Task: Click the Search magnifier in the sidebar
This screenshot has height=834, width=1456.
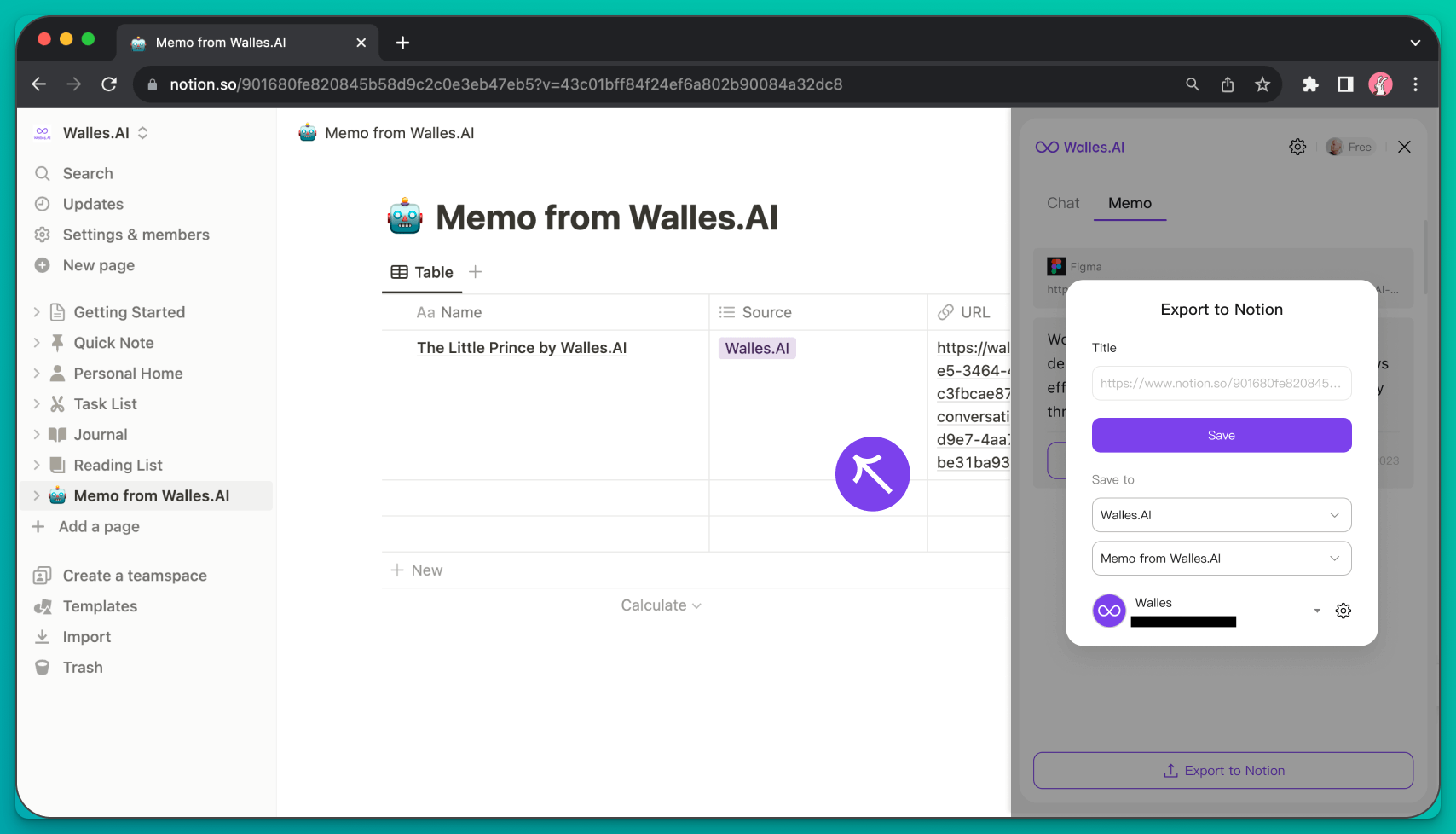Action: [x=43, y=173]
